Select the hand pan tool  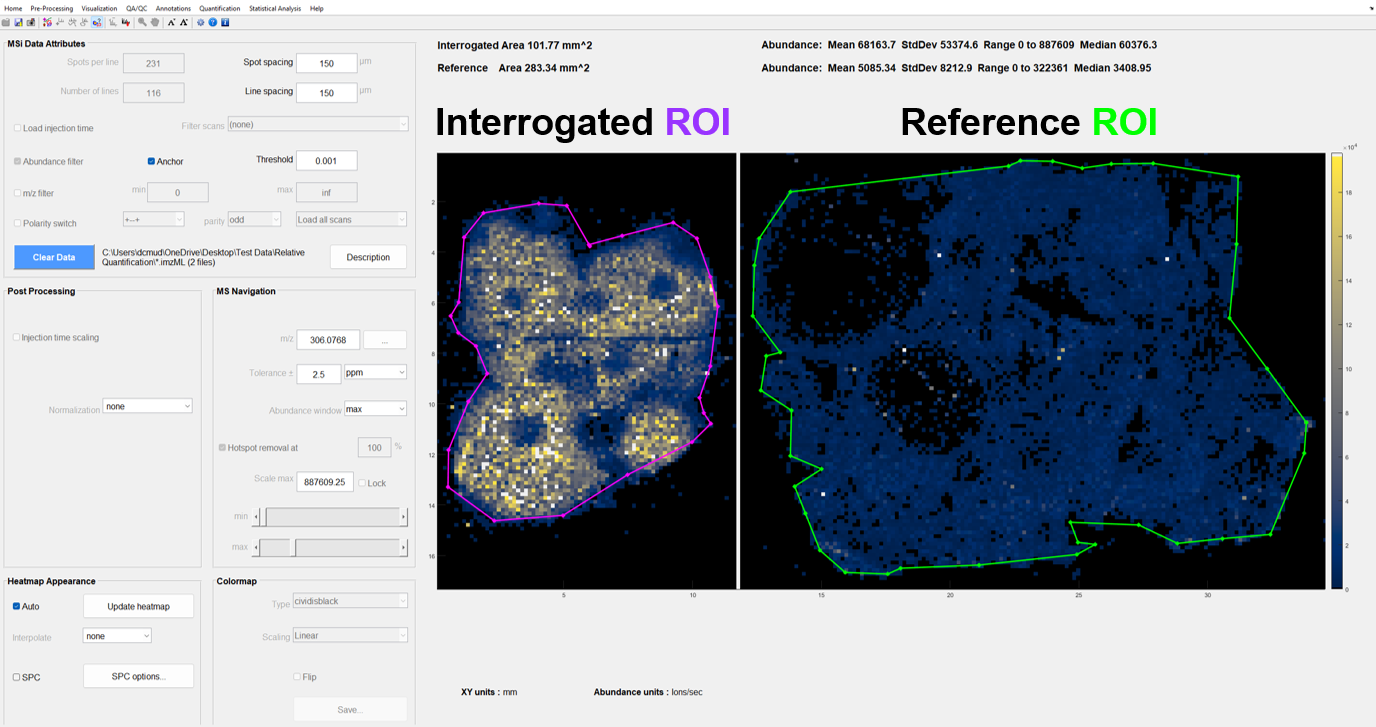pyautogui.click(x=155, y=22)
